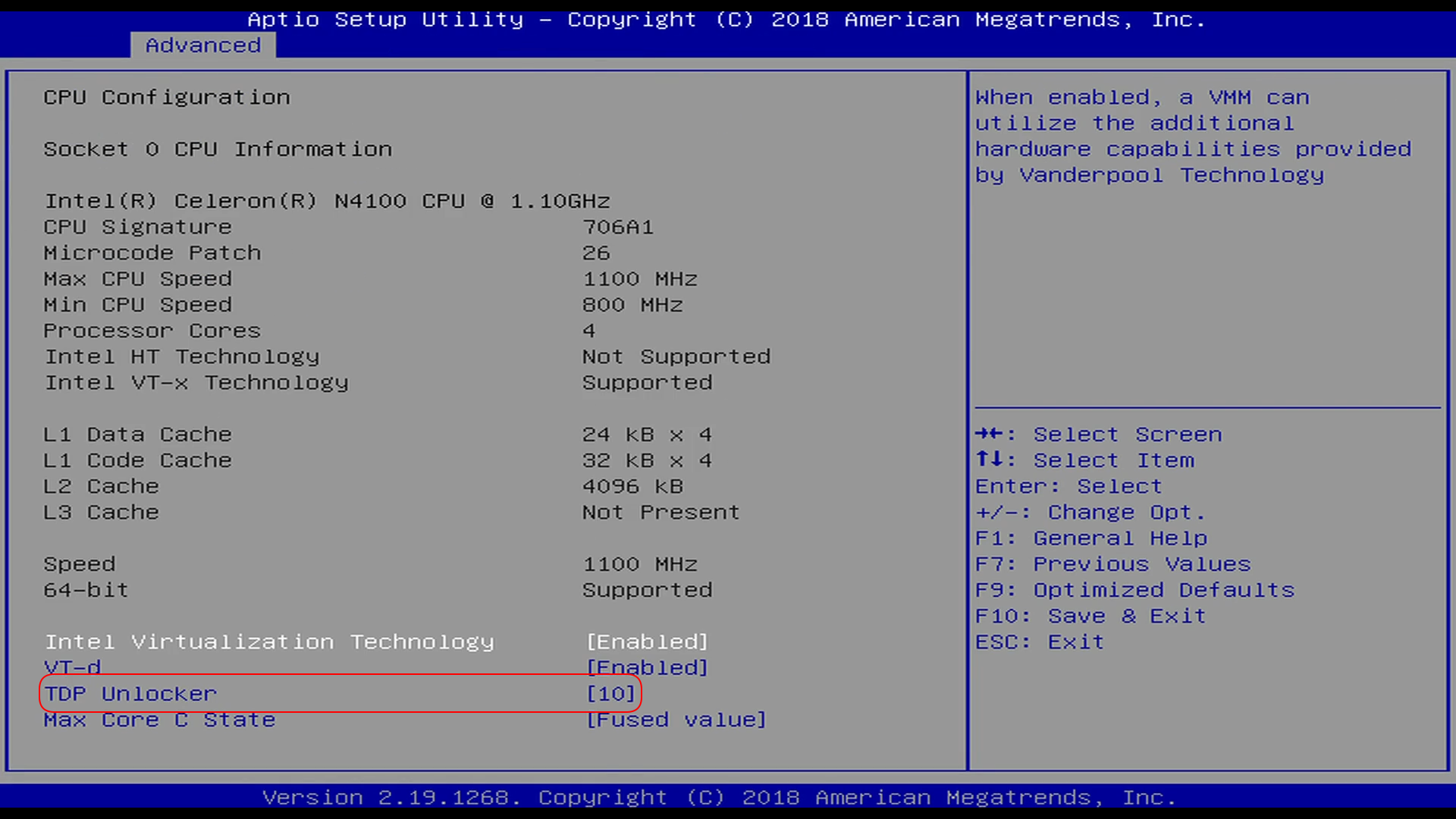Click the Microcode Patch label

coord(152,253)
